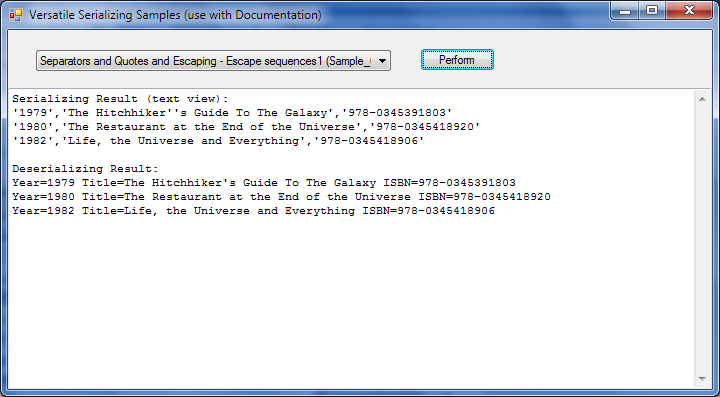Viewport: 720px width, 397px height.
Task: Click the line beginning 'Year=1982 Title=Life'
Action: (253, 211)
